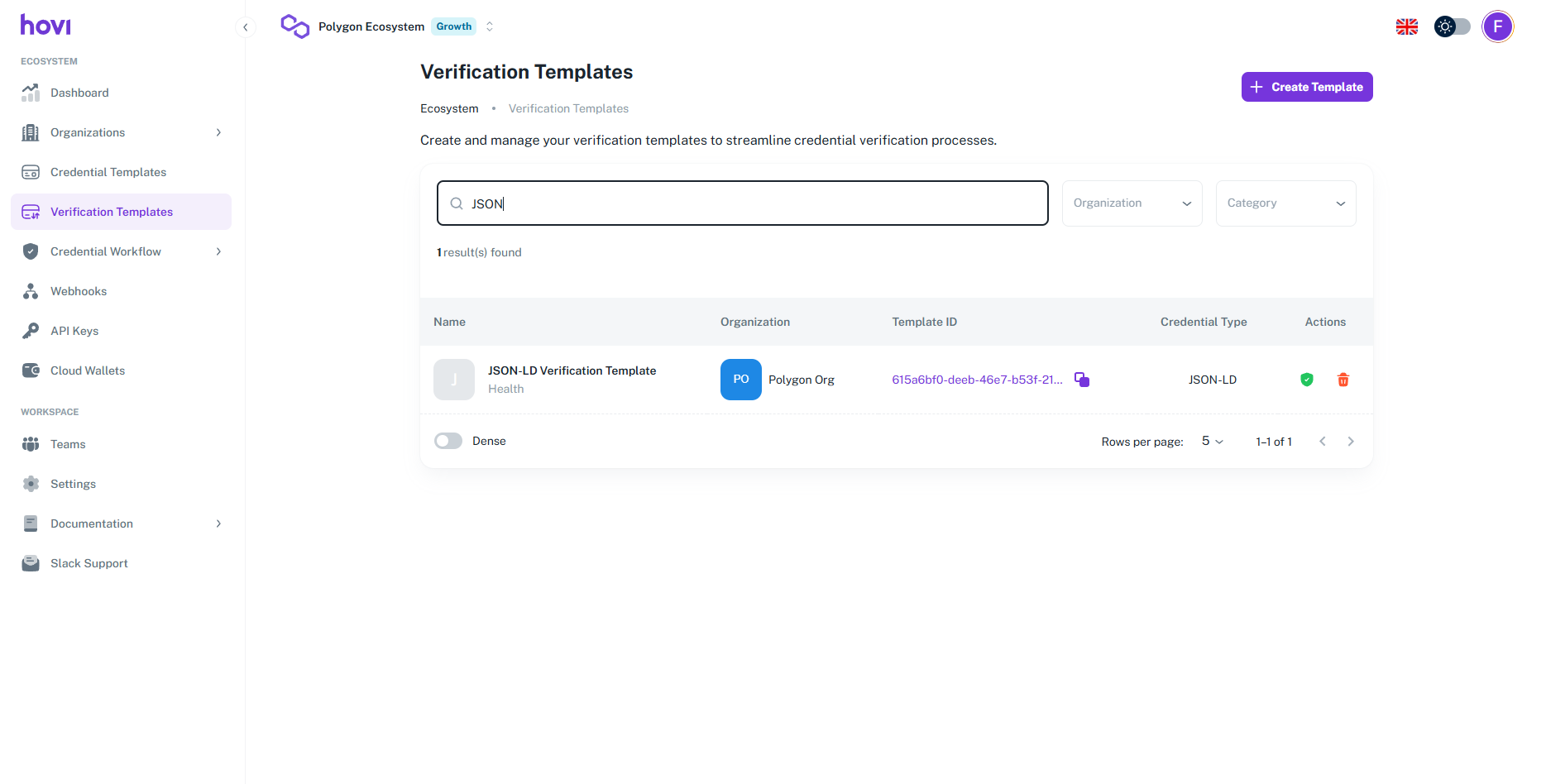Image resolution: width=1546 pixels, height=784 pixels.
Task: Click the Create Template button
Action: (x=1307, y=87)
